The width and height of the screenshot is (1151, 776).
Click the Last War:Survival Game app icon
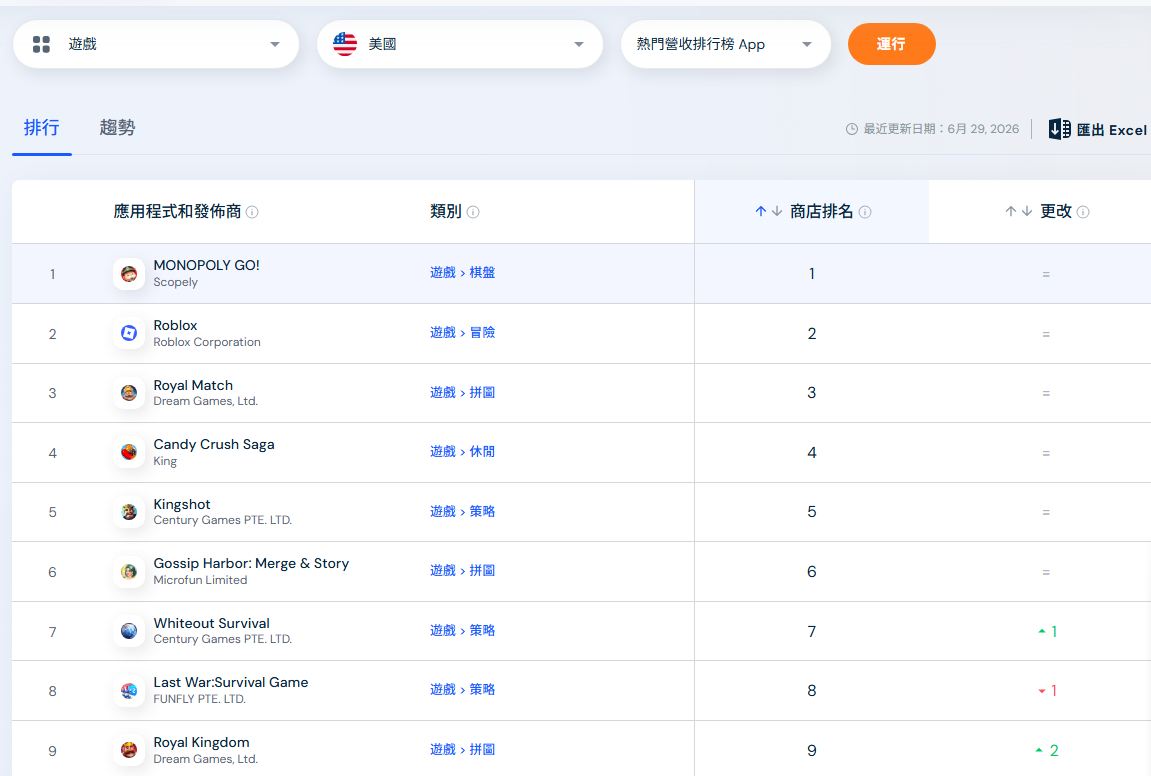(x=128, y=690)
